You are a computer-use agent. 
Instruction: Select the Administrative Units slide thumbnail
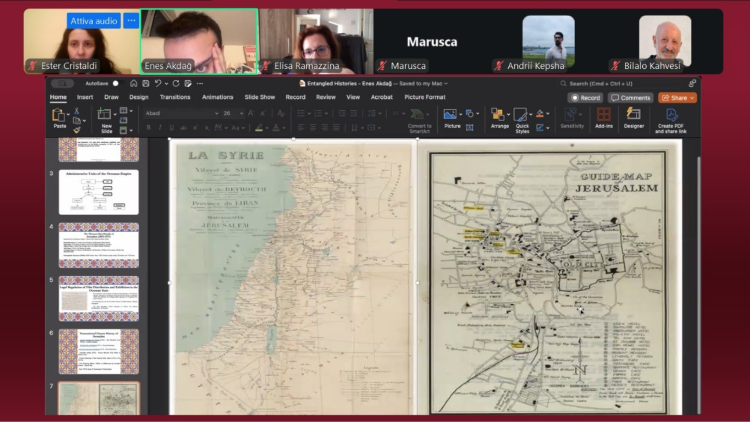(x=99, y=192)
